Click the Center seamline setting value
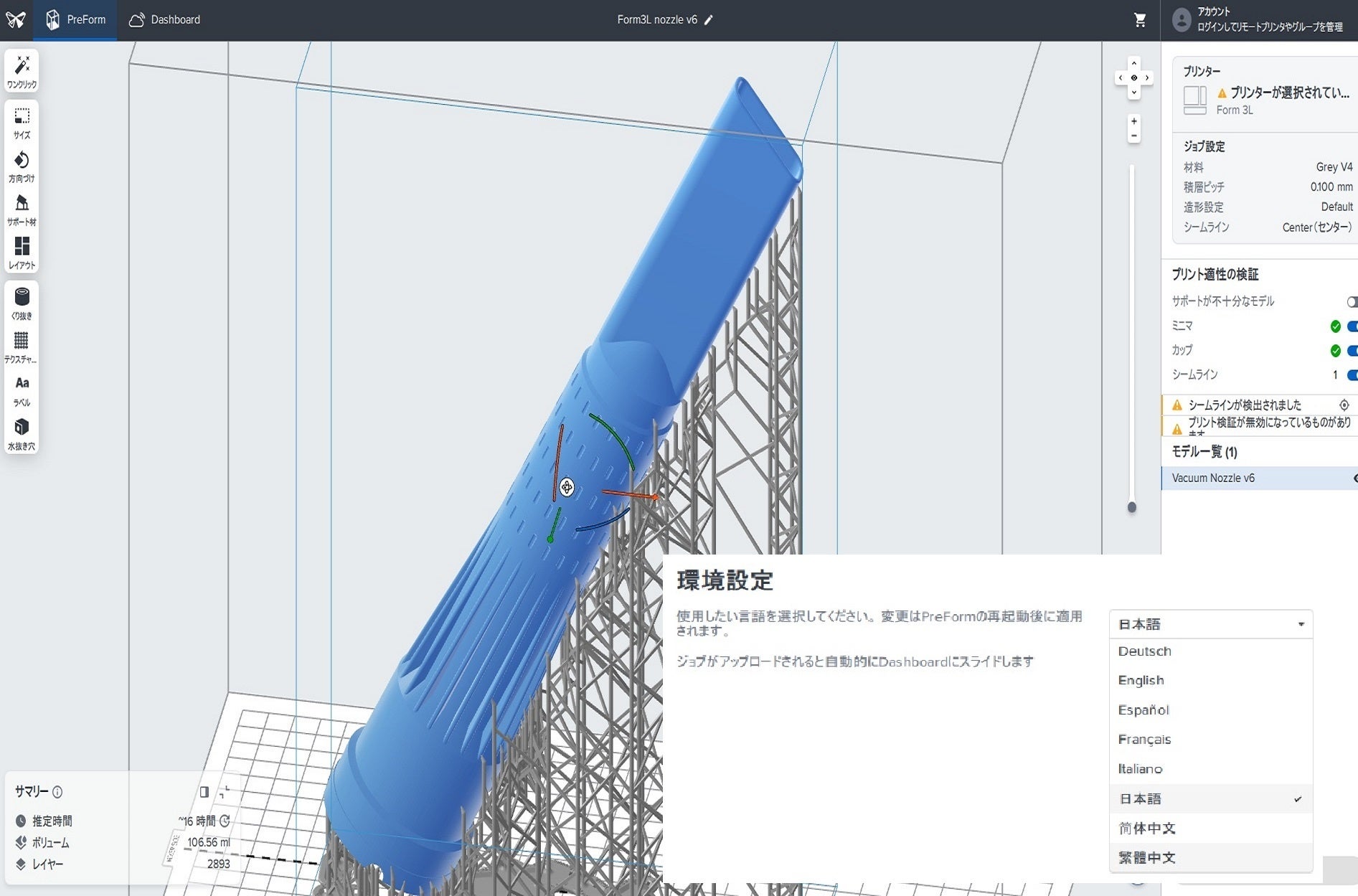The image size is (1358, 896). (1317, 227)
